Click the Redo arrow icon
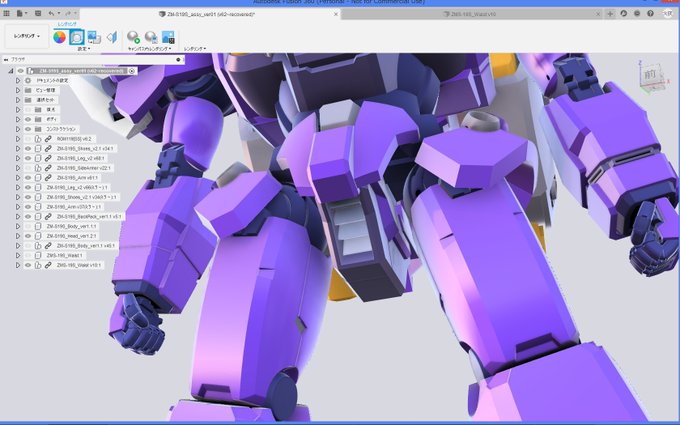This screenshot has width=680, height=425. (68, 13)
